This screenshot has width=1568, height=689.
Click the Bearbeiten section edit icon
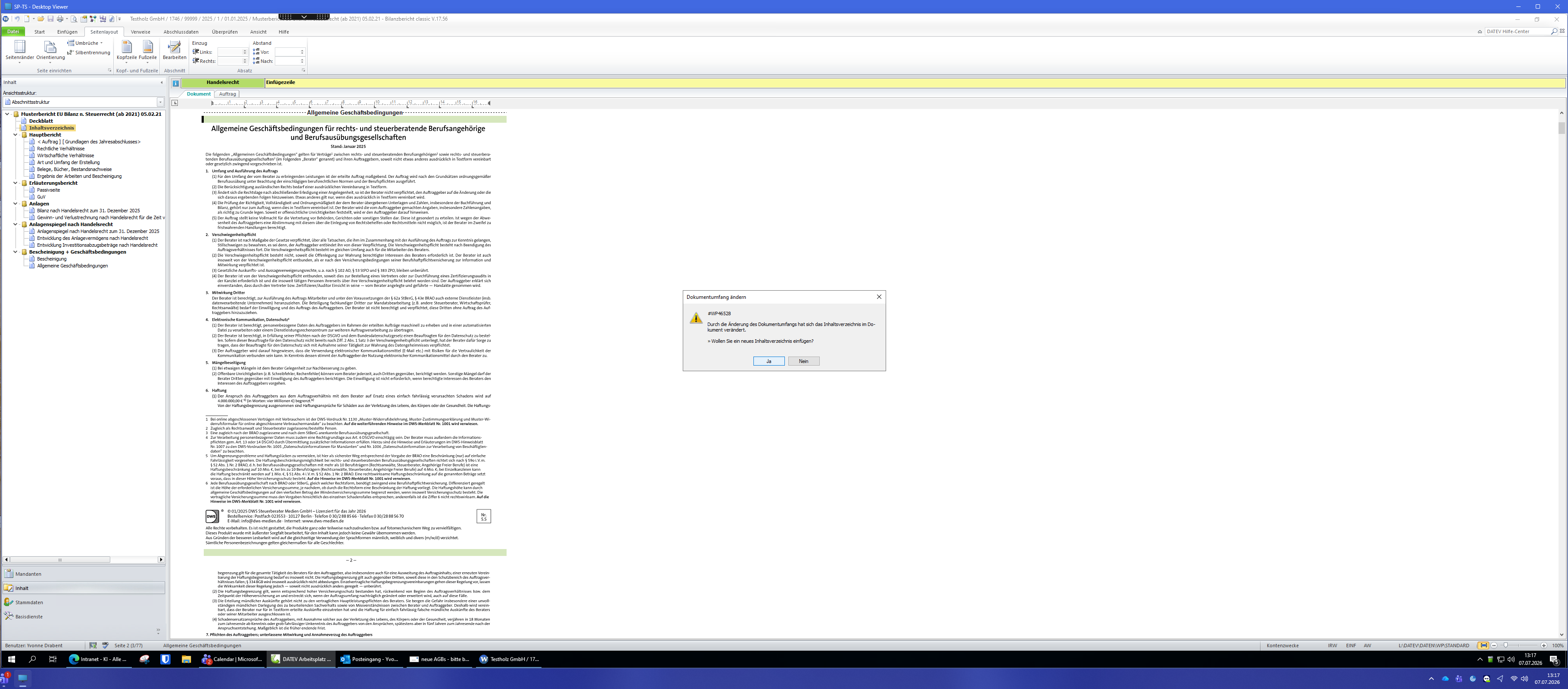pos(175,51)
